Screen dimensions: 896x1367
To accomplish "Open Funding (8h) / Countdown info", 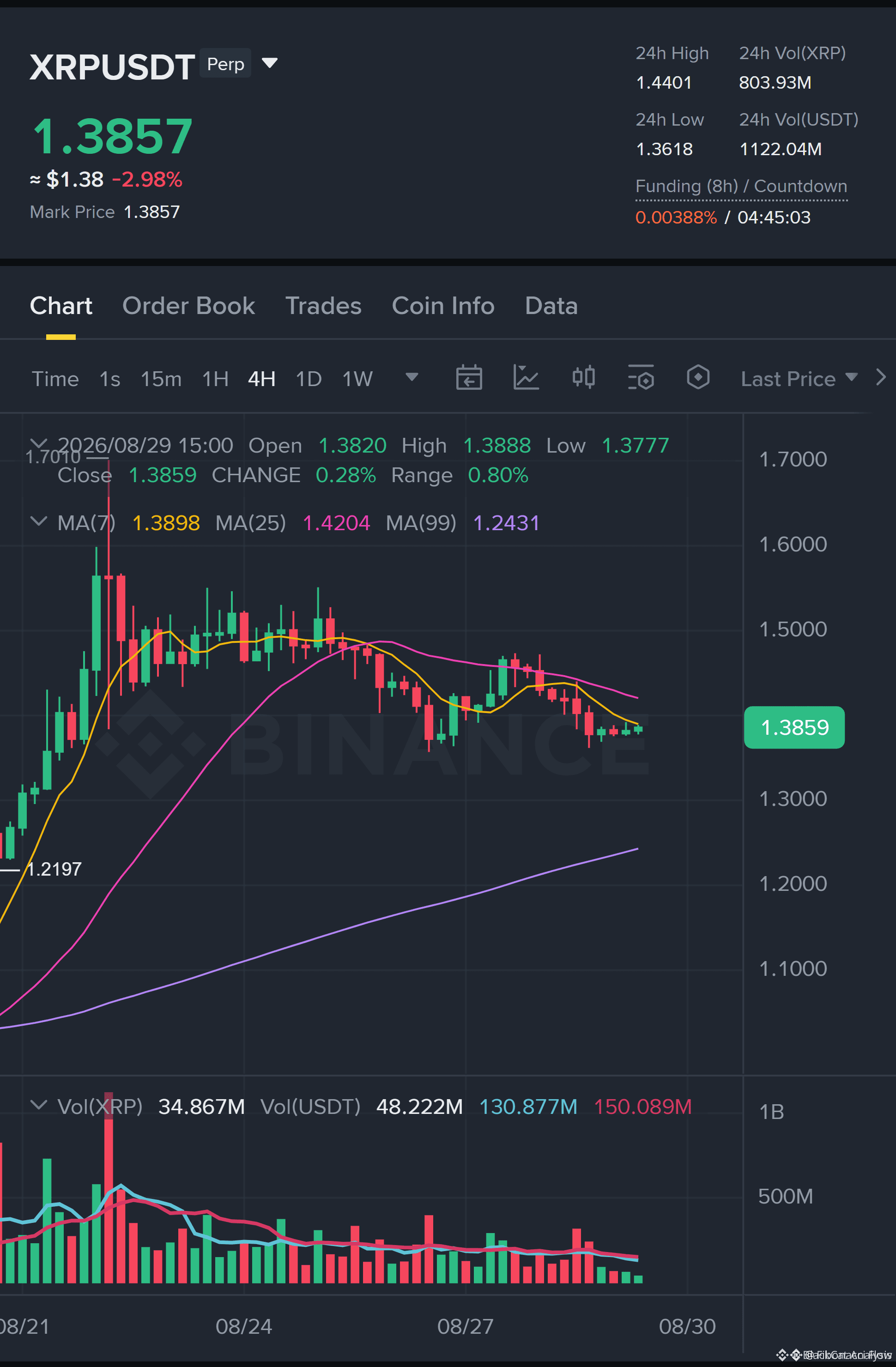I will 741,186.
